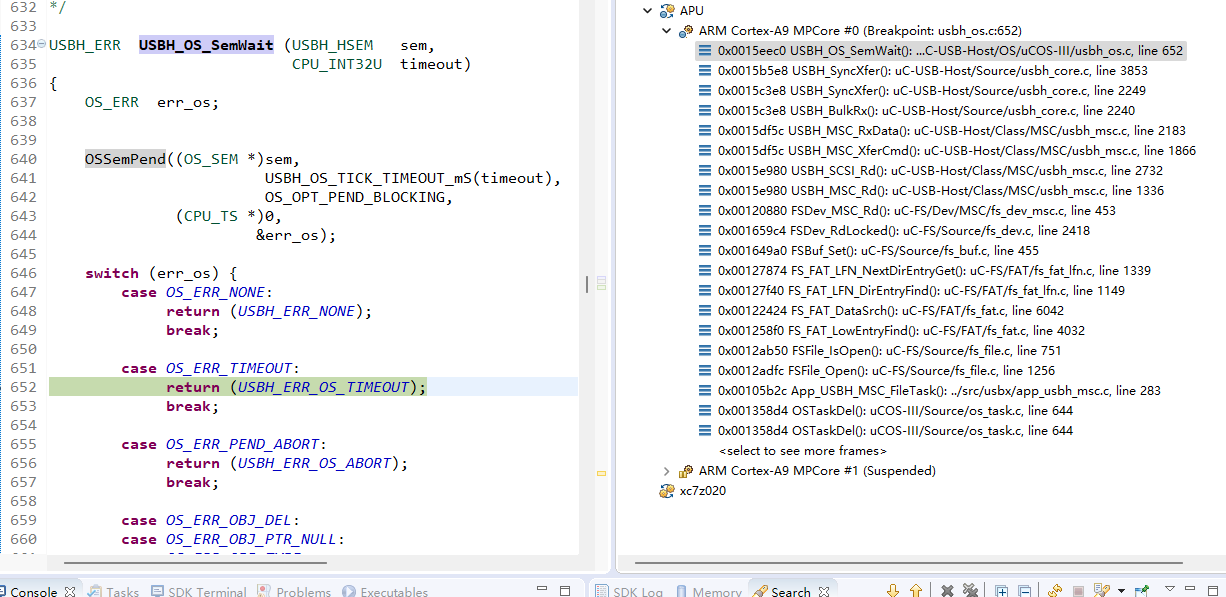Show previous searches icon
This screenshot has width=1226, height=597.
point(1101,591)
